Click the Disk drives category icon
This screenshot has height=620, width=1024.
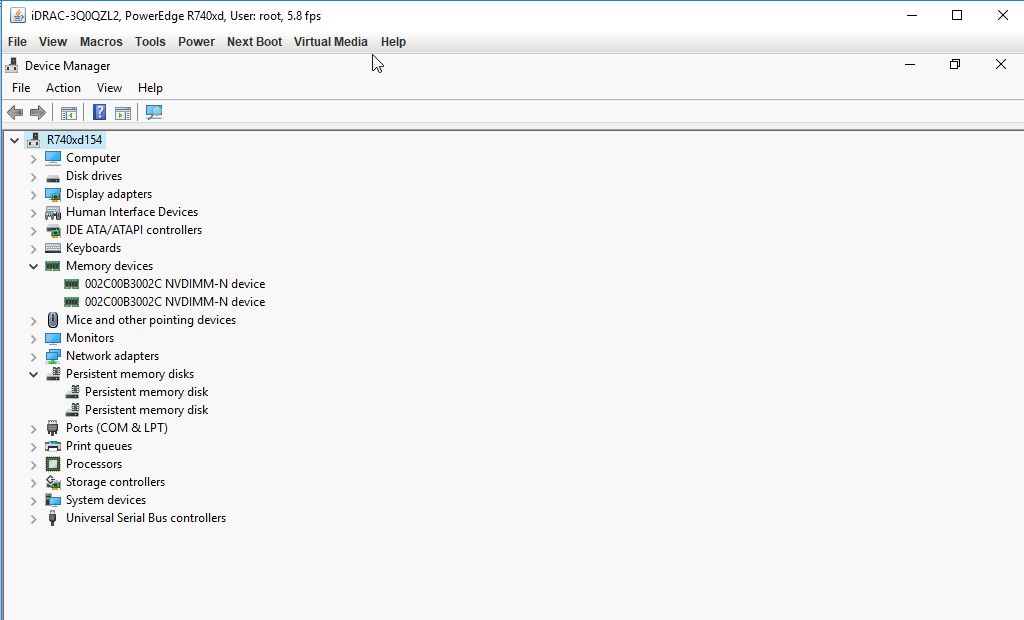(53, 176)
